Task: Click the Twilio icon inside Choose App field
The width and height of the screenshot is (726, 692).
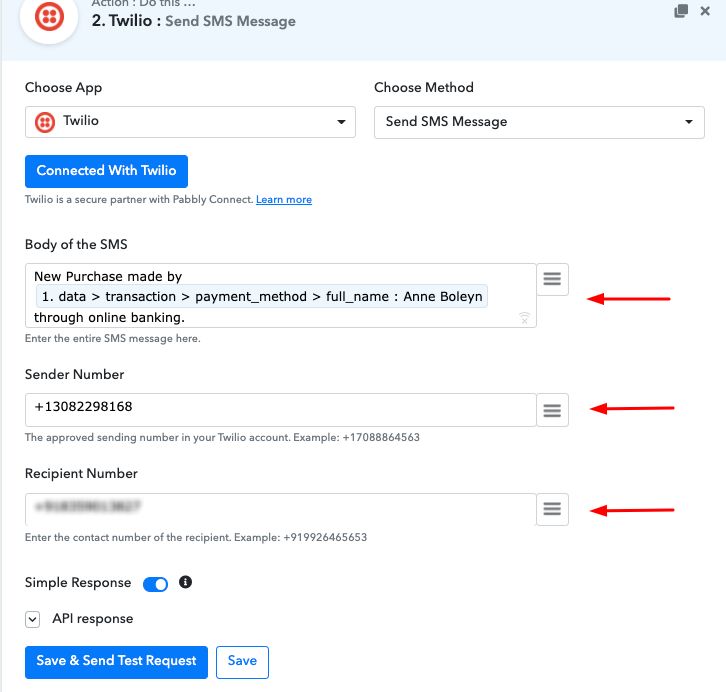Action: (x=45, y=122)
